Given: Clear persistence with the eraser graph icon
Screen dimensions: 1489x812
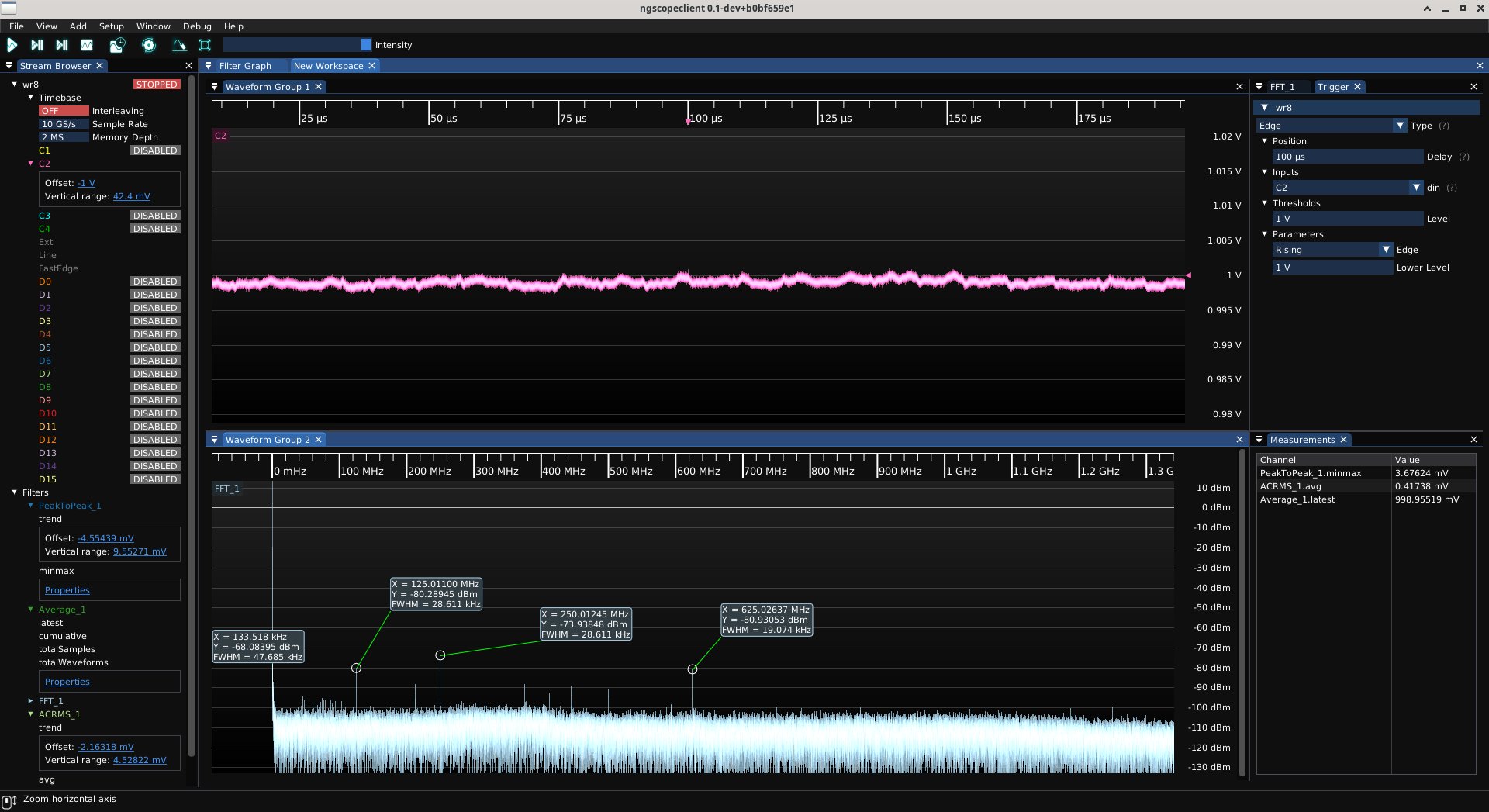Looking at the screenshot, I should (x=179, y=45).
